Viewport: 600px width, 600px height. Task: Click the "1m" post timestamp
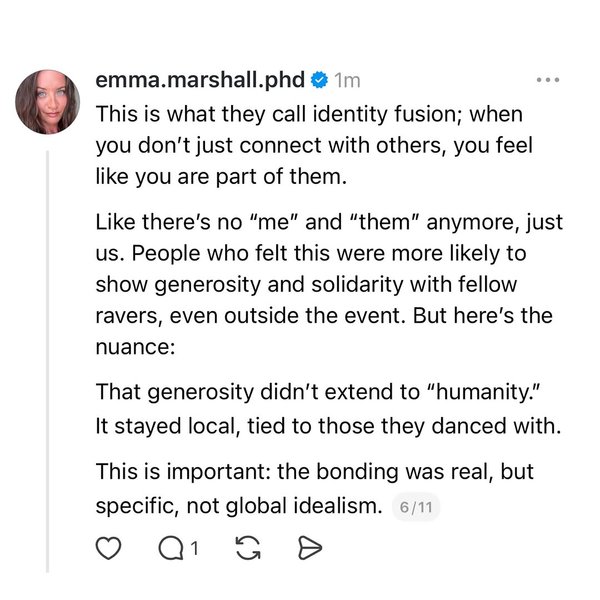[348, 79]
